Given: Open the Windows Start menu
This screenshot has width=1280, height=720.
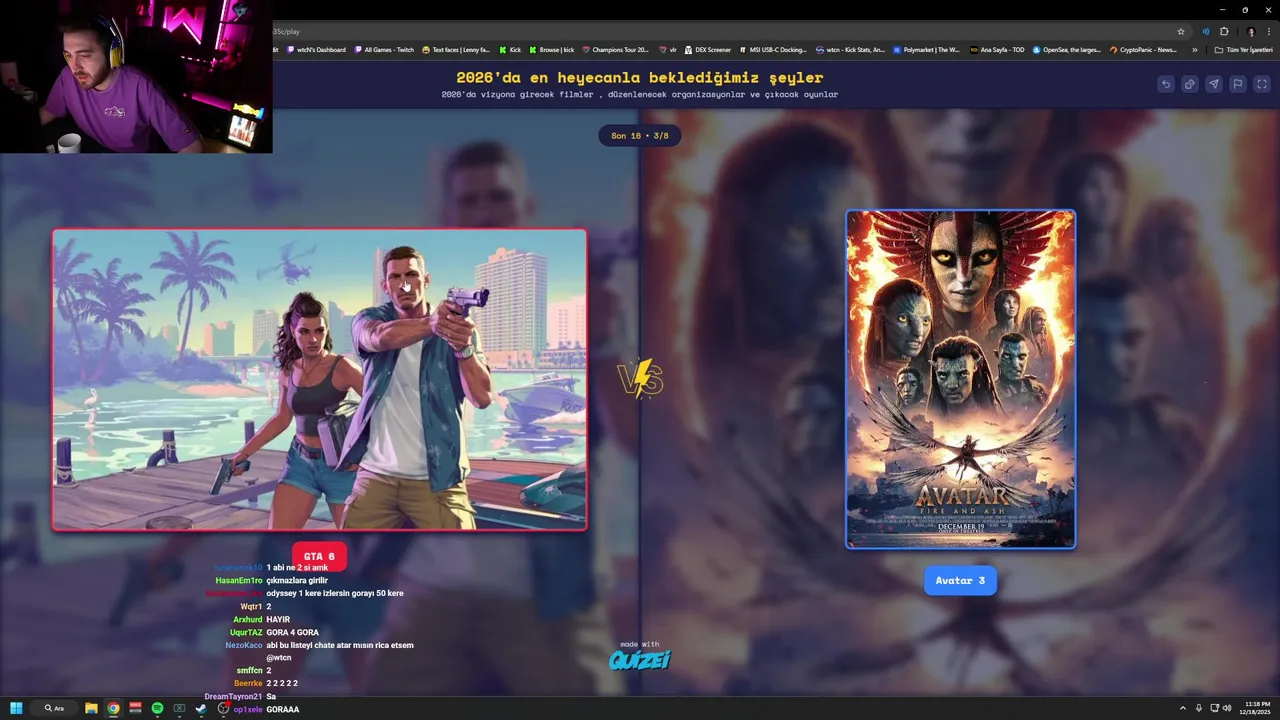Looking at the screenshot, I should (x=16, y=708).
